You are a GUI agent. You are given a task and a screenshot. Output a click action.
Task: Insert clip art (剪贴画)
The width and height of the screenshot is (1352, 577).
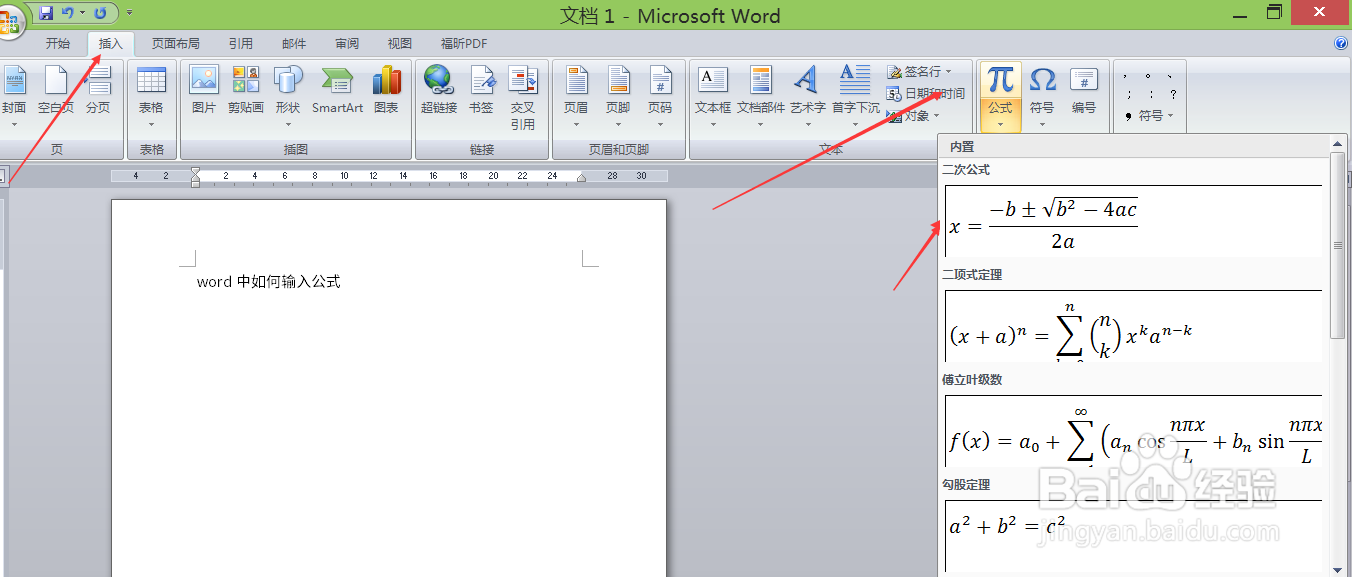point(246,92)
